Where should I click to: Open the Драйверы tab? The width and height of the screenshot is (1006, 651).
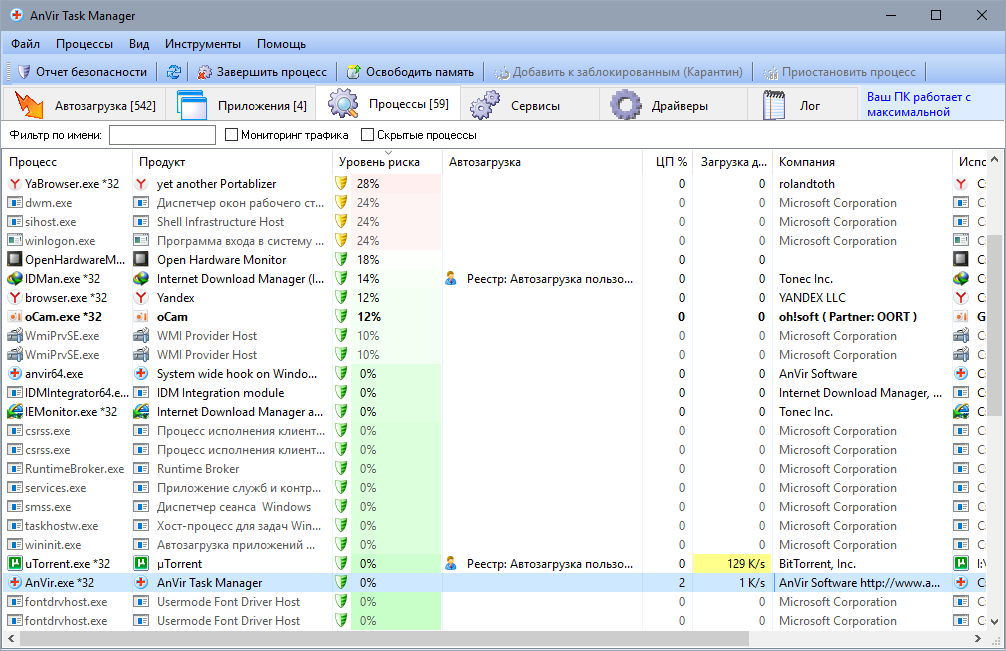(674, 105)
